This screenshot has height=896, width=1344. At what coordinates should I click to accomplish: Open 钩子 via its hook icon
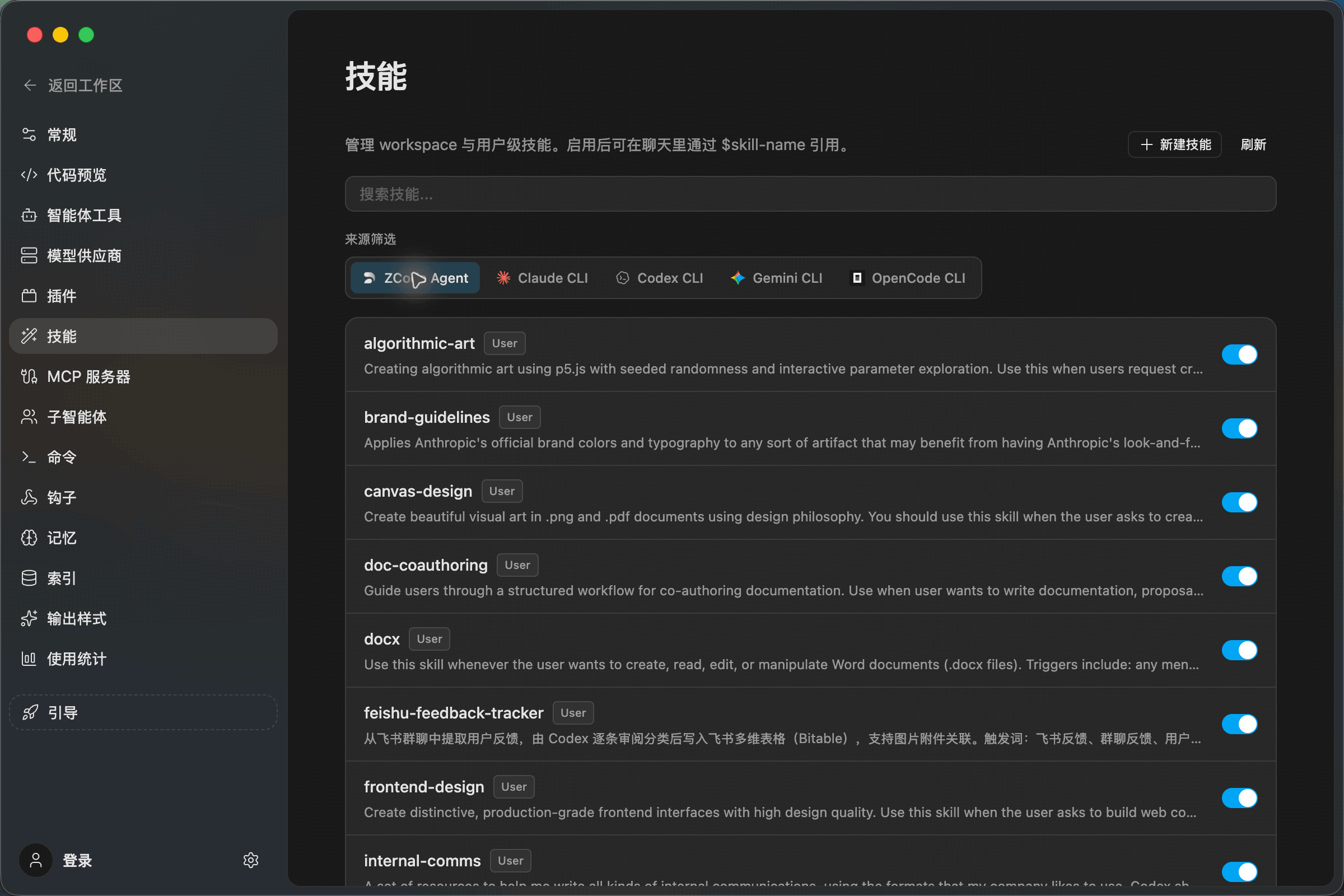[29, 497]
